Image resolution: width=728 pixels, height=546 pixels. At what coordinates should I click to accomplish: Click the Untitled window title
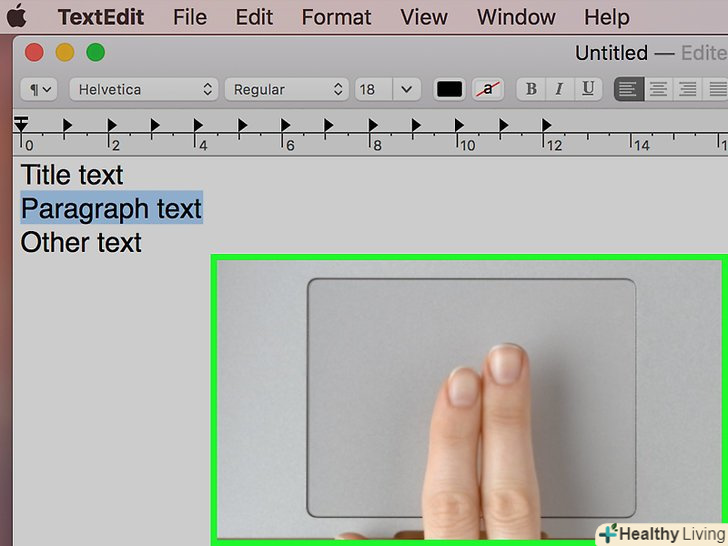point(611,53)
